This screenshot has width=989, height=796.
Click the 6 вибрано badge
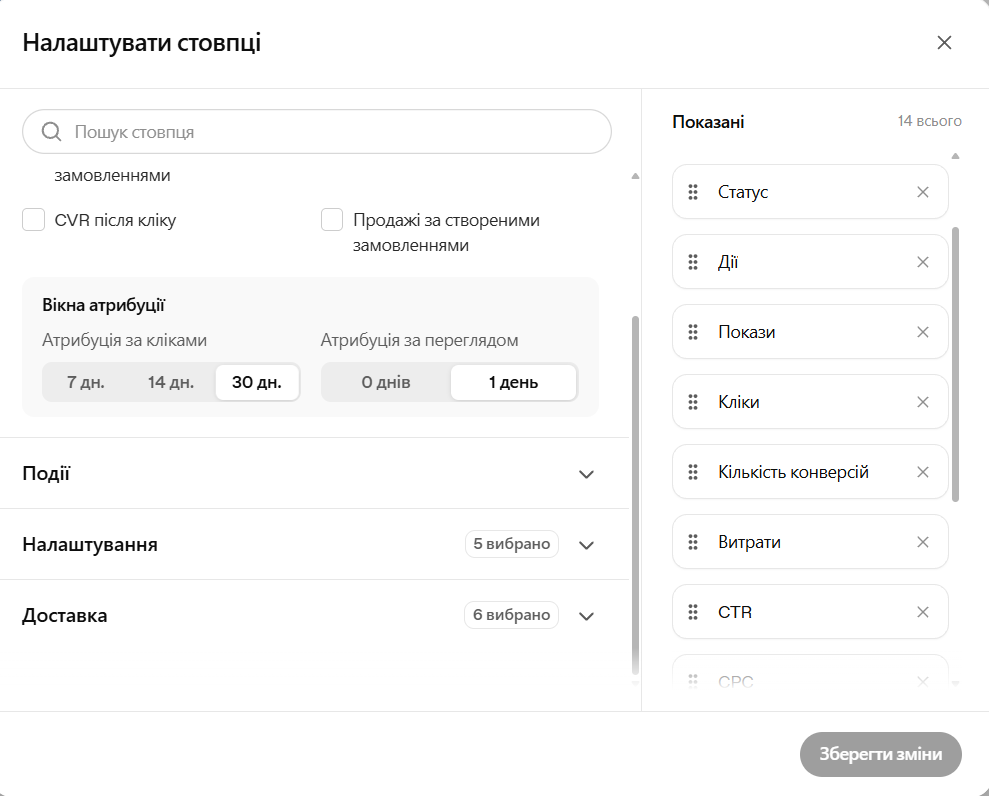[512, 615]
